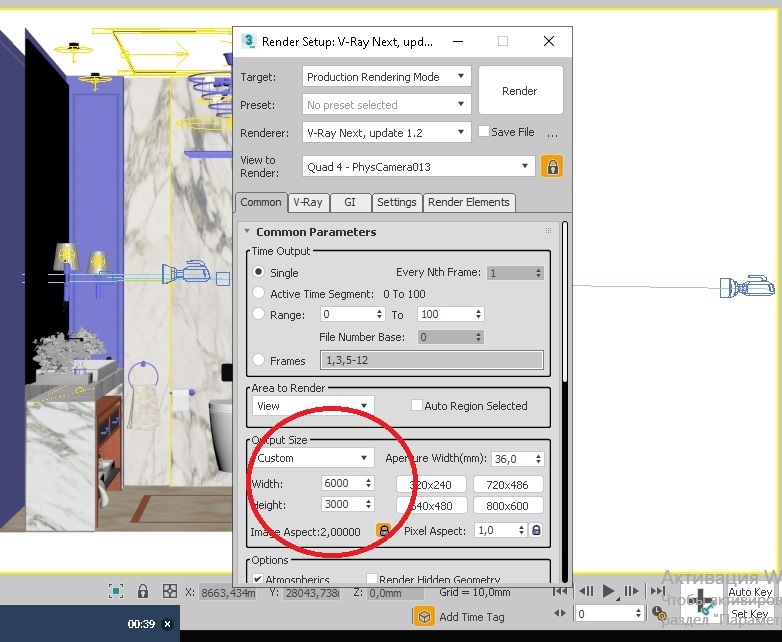Toggle the Auto Key button
The width and height of the screenshot is (782, 642).
point(750,592)
